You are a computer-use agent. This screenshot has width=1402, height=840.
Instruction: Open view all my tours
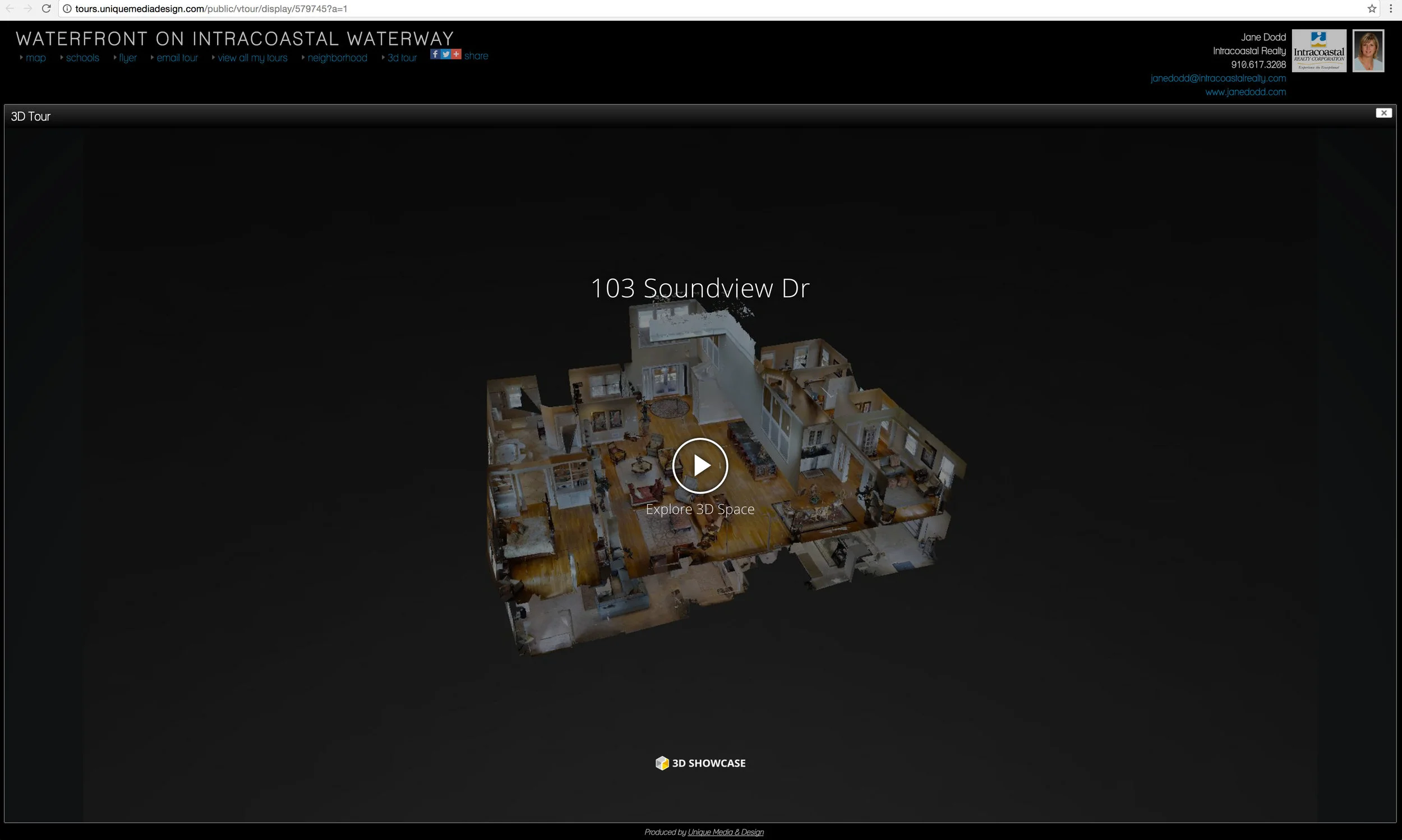click(x=252, y=58)
